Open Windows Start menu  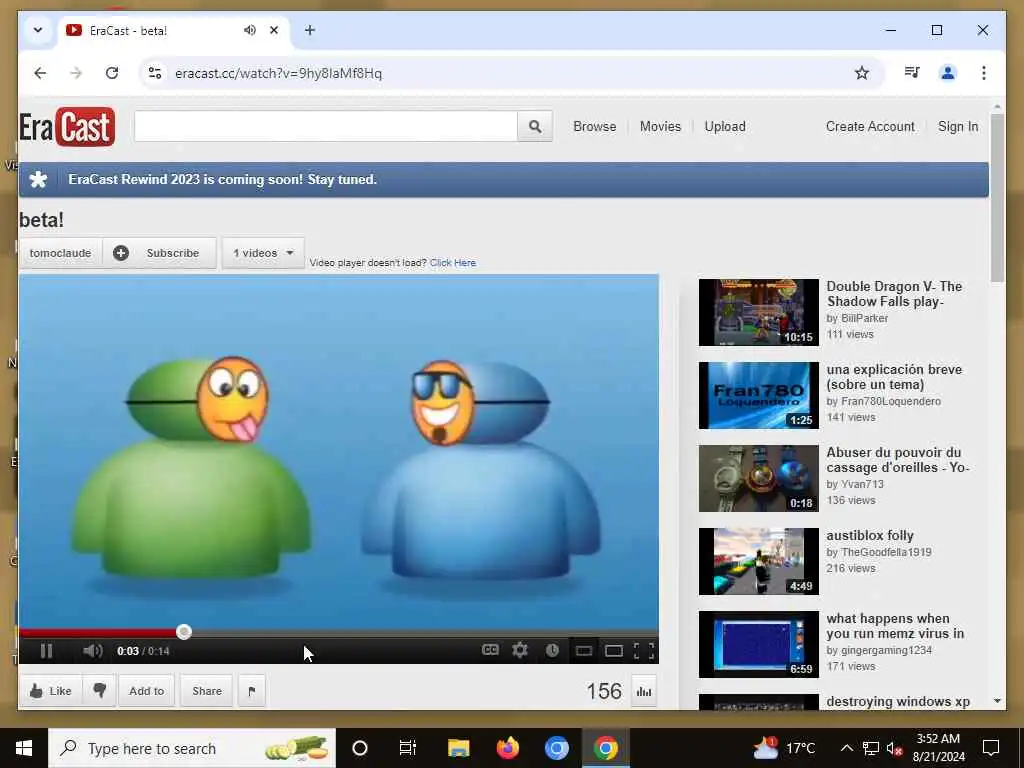24,748
